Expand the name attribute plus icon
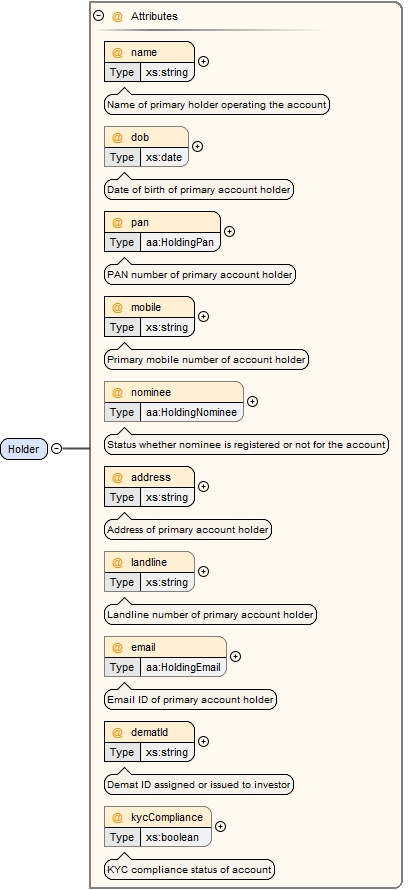 pos(203,61)
